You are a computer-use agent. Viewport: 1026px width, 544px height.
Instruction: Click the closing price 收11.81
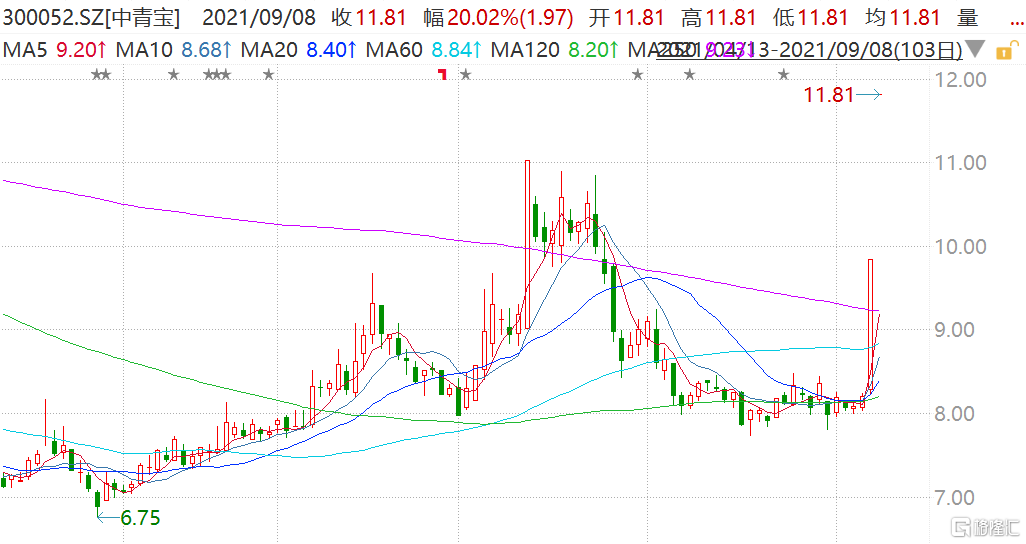point(369,18)
